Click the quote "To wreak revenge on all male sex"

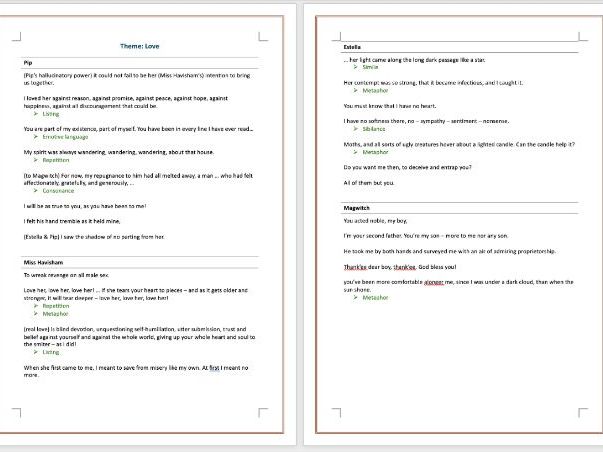[x=82, y=274]
